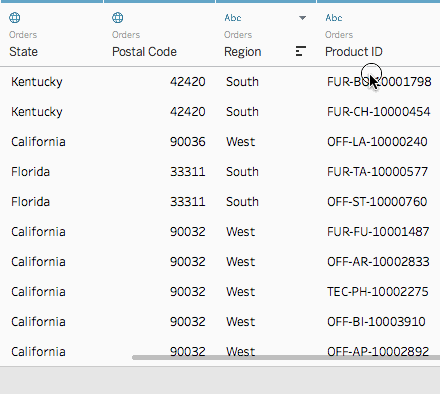Click South region in OFF-ST-10000760 row
Screen dimensions: 440x394
pyautogui.click(x=242, y=202)
